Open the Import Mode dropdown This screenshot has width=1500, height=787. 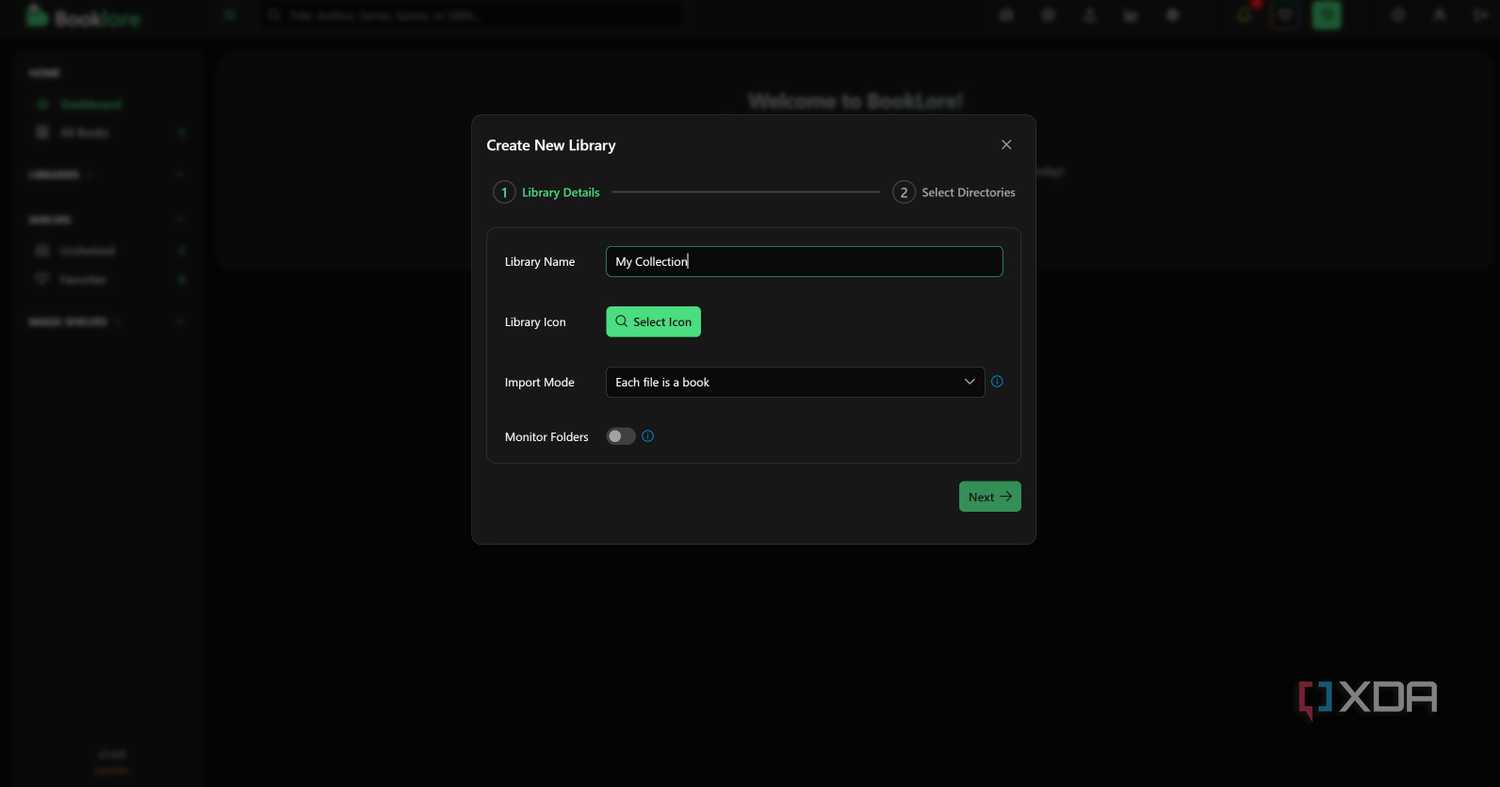[x=795, y=382]
